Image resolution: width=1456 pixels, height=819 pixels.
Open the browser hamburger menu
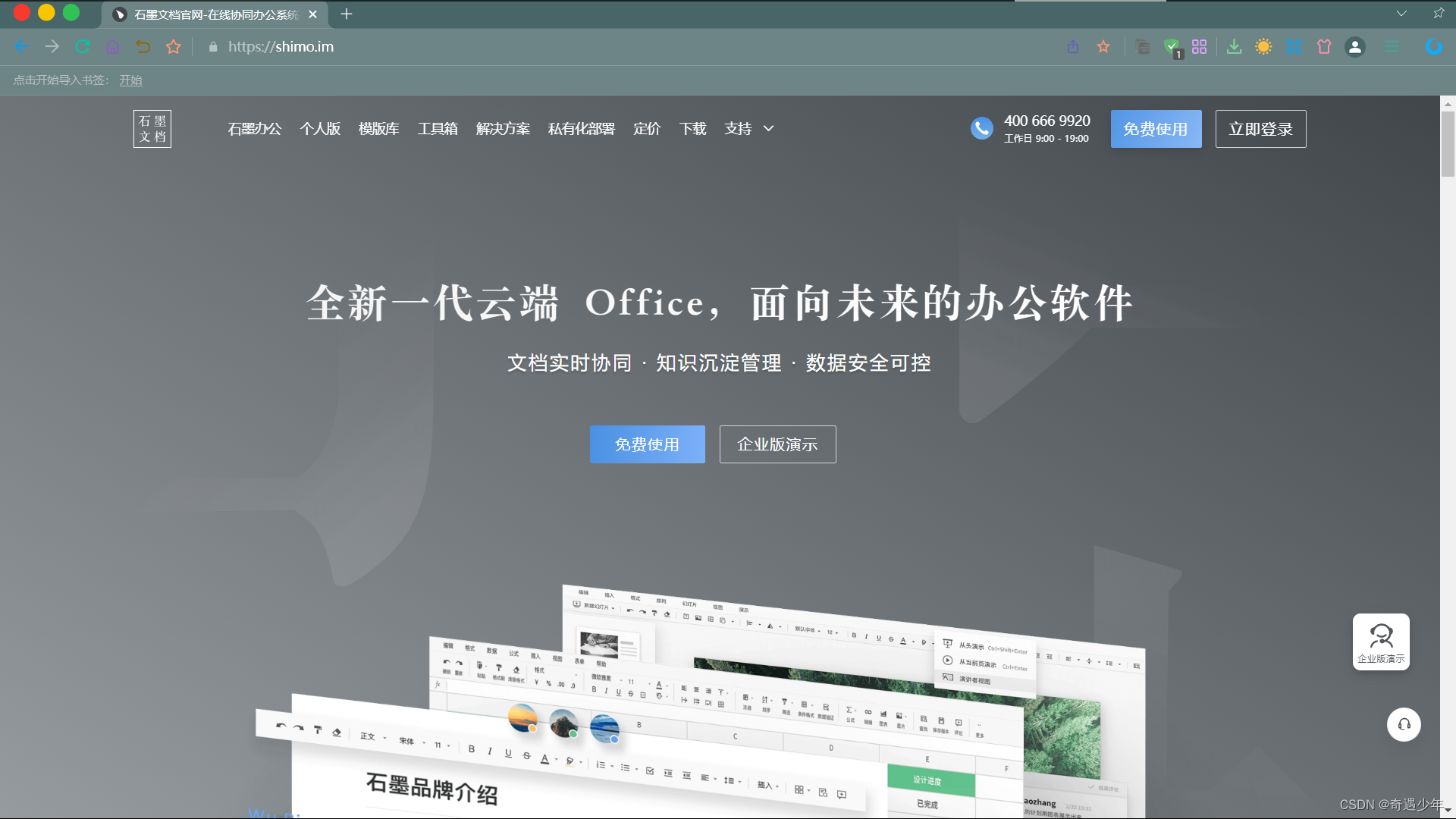click(1392, 47)
